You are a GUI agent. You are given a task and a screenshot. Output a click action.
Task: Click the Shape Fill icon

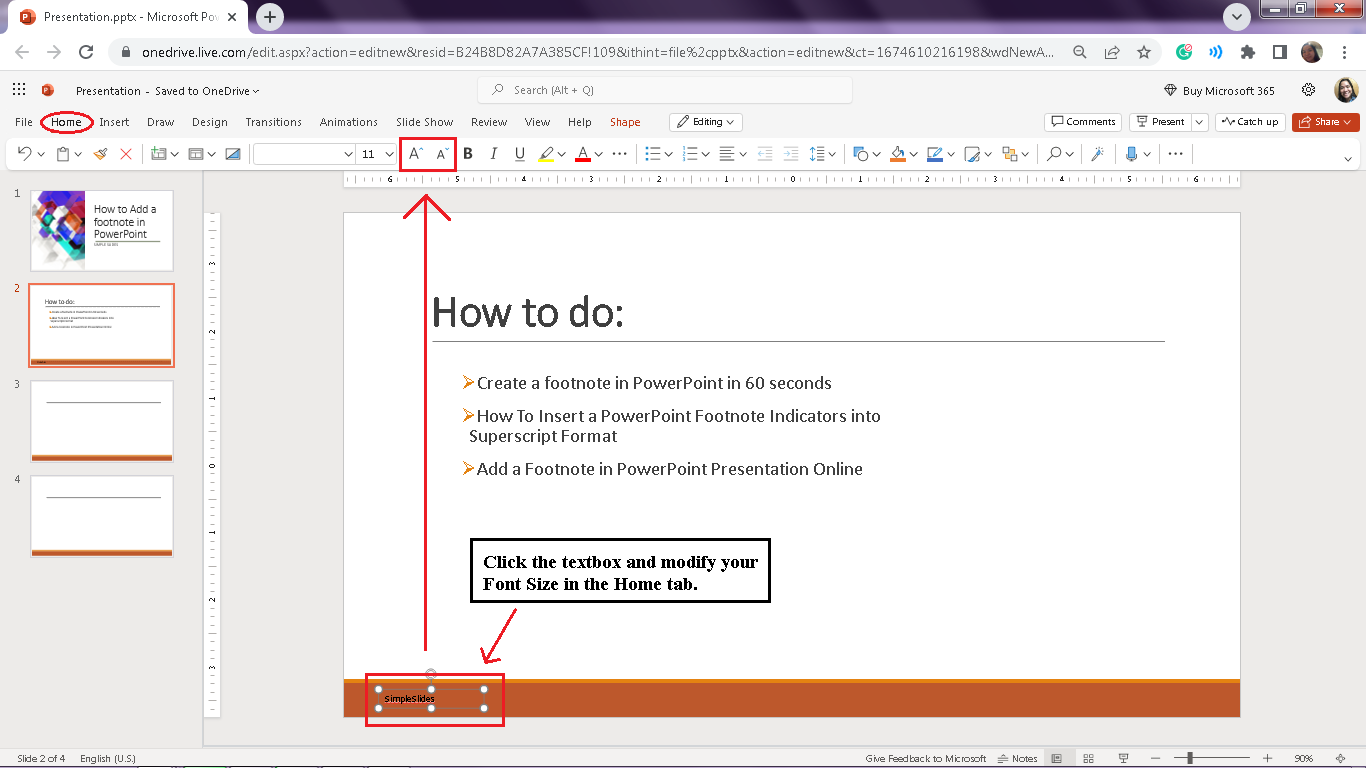[x=898, y=153]
